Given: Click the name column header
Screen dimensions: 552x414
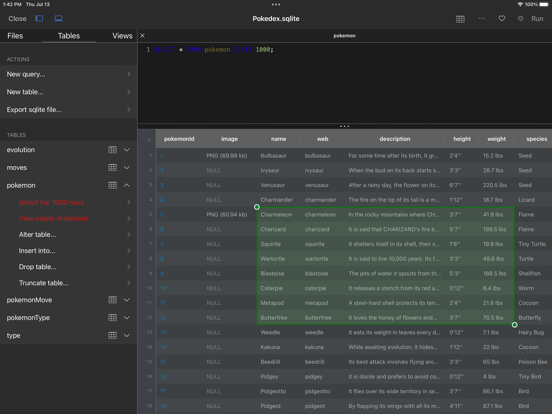Looking at the screenshot, I should (278, 139).
